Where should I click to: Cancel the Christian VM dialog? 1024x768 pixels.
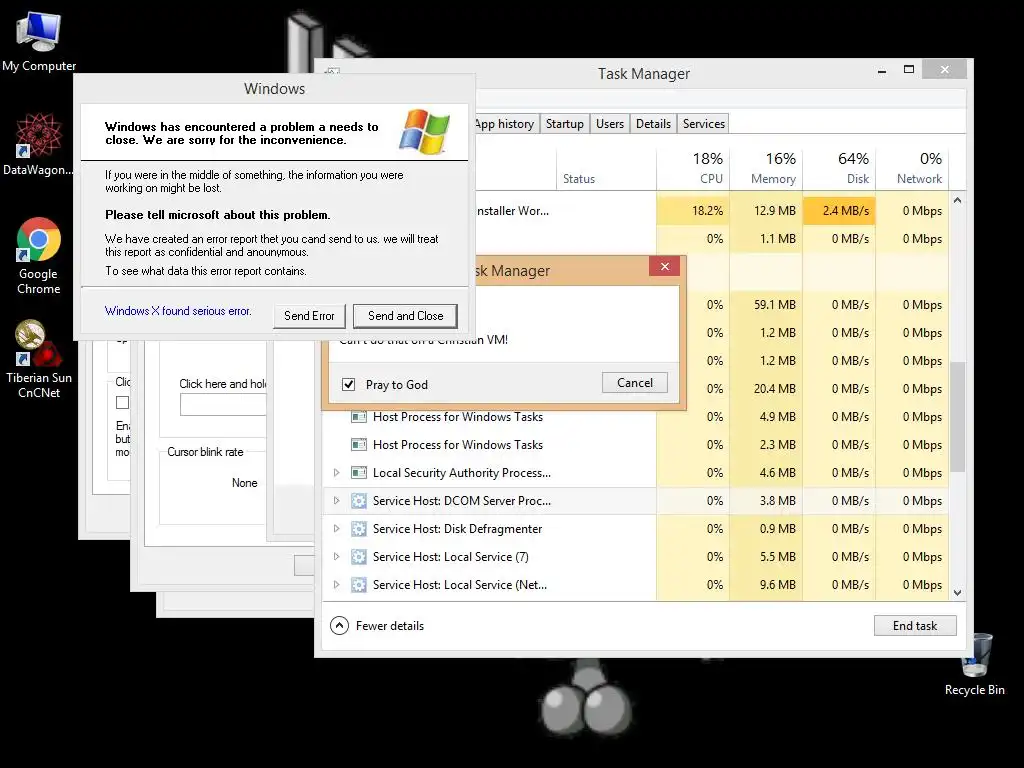pos(635,383)
